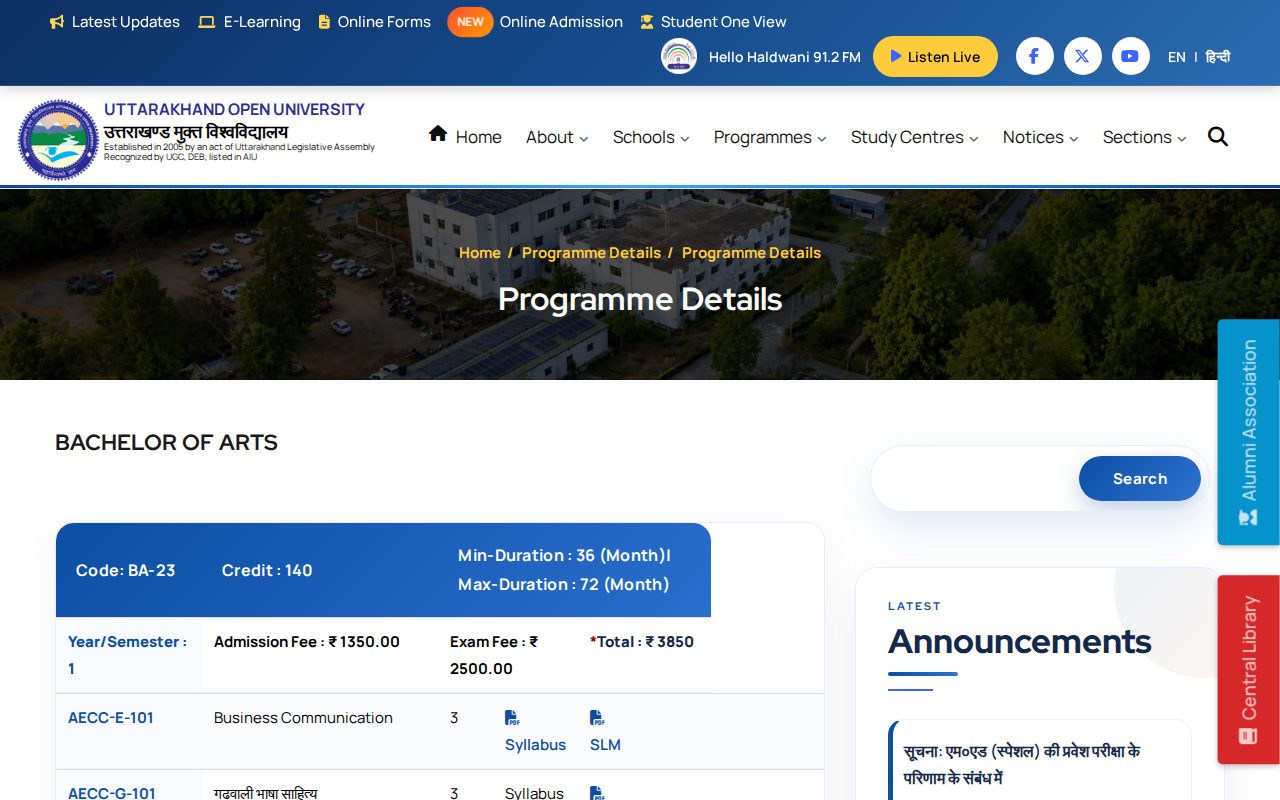Open the Online Forms link text
1280x800 pixels.
click(x=384, y=22)
